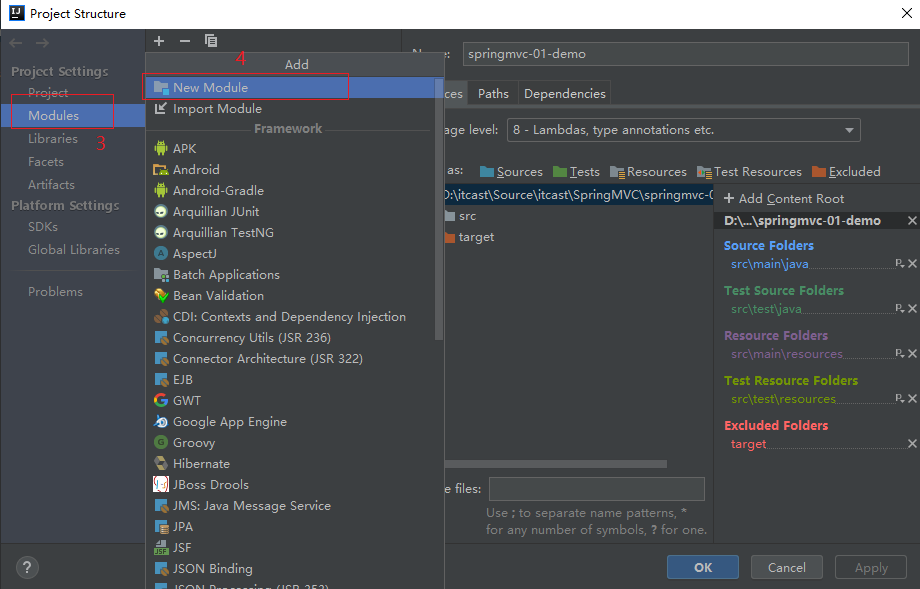Mark folder as Excluded
The width and height of the screenshot is (920, 589).
point(846,172)
